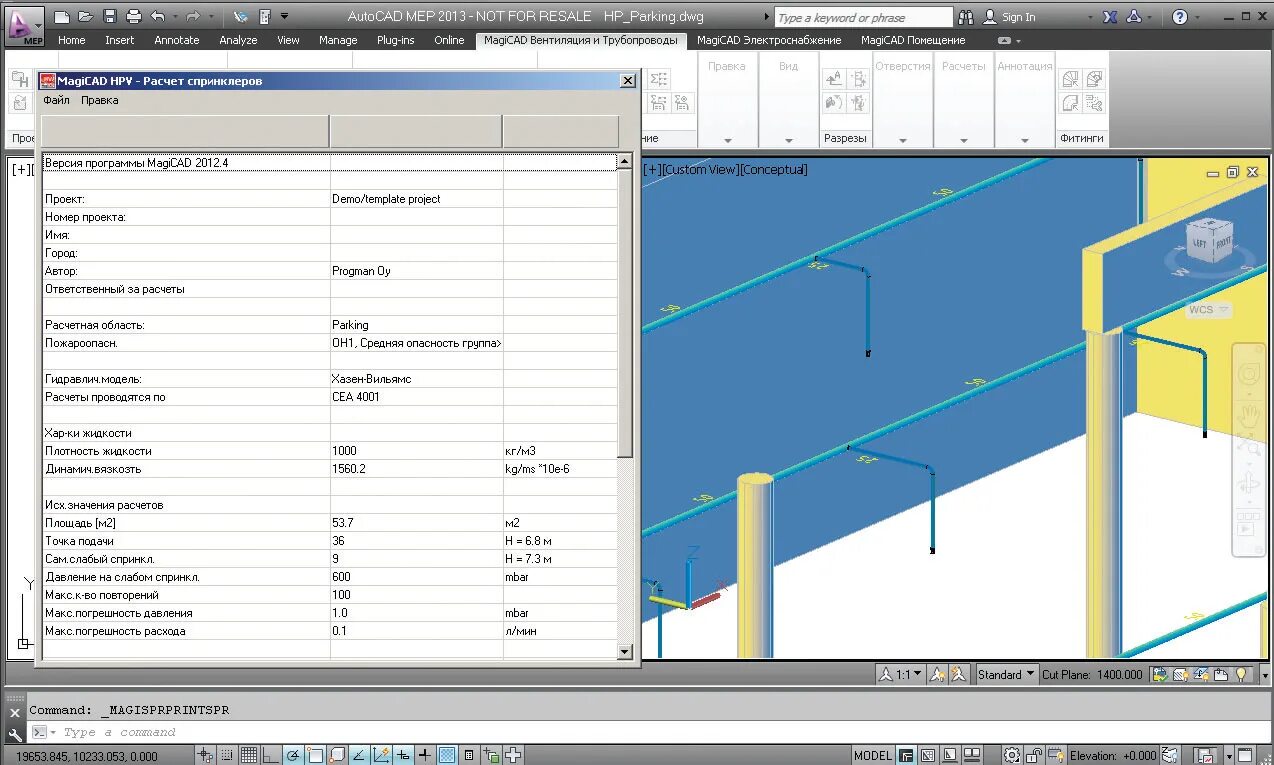The image size is (1274, 765).
Task: Click the keyword search input field
Action: pos(864,17)
